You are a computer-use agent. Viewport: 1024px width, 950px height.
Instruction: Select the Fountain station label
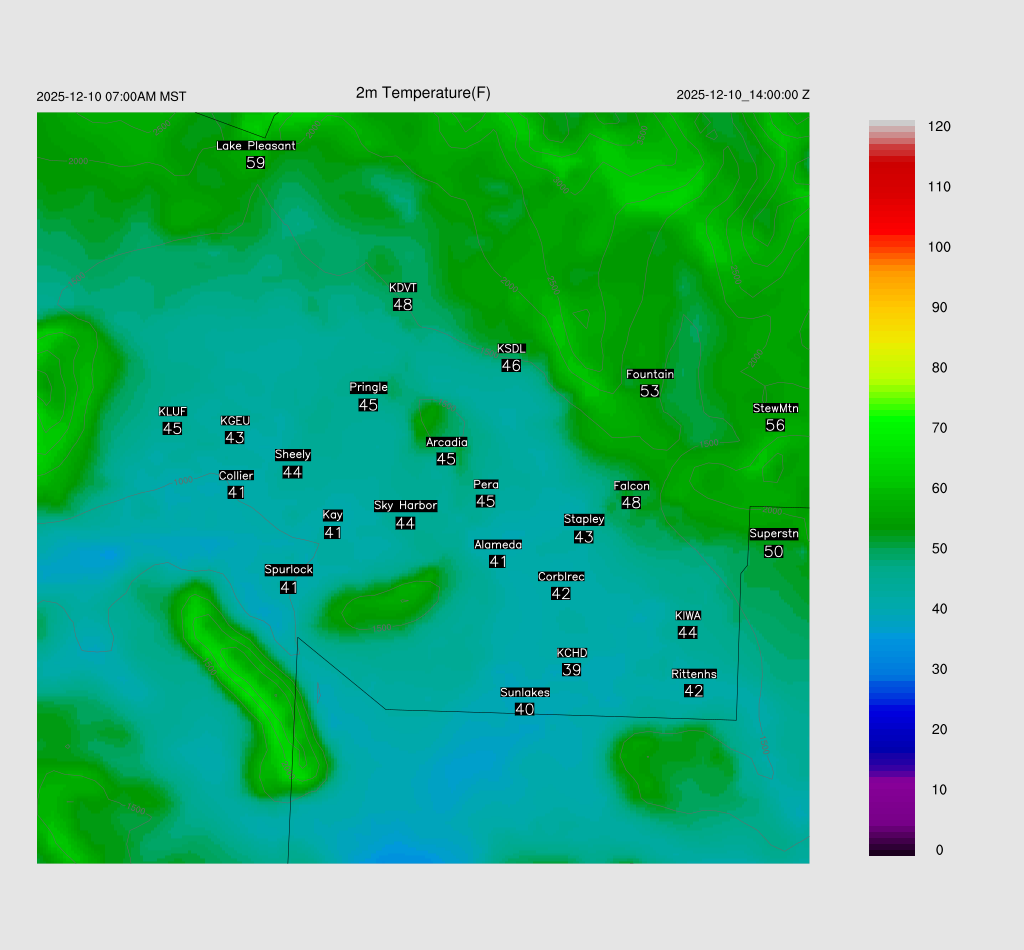point(650,375)
